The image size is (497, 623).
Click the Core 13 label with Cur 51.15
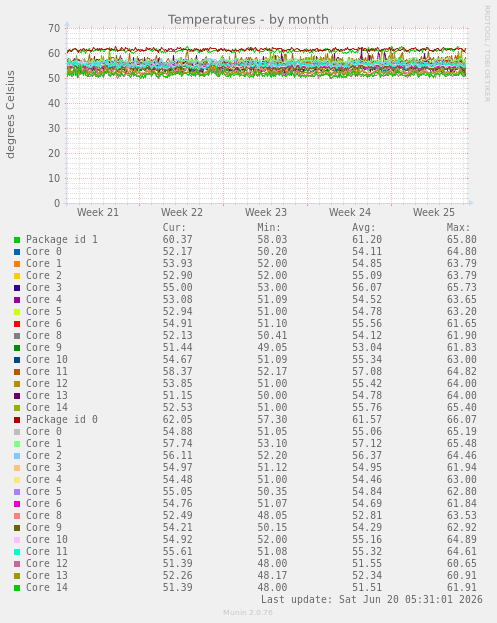click(47, 396)
